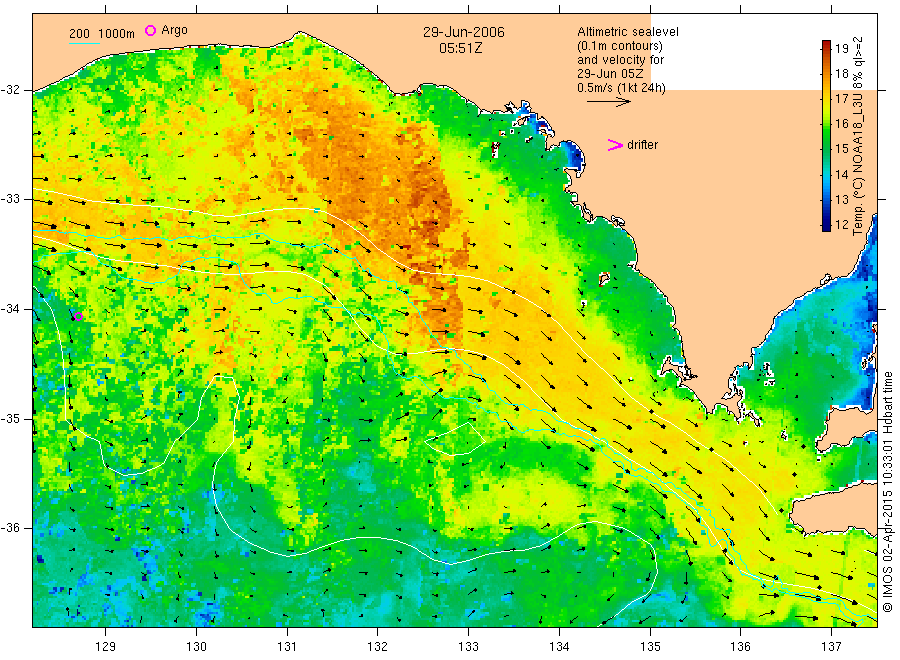This screenshot has height=660, width=900.
Task: Click the 134 longitude axis label
Action: point(559,646)
